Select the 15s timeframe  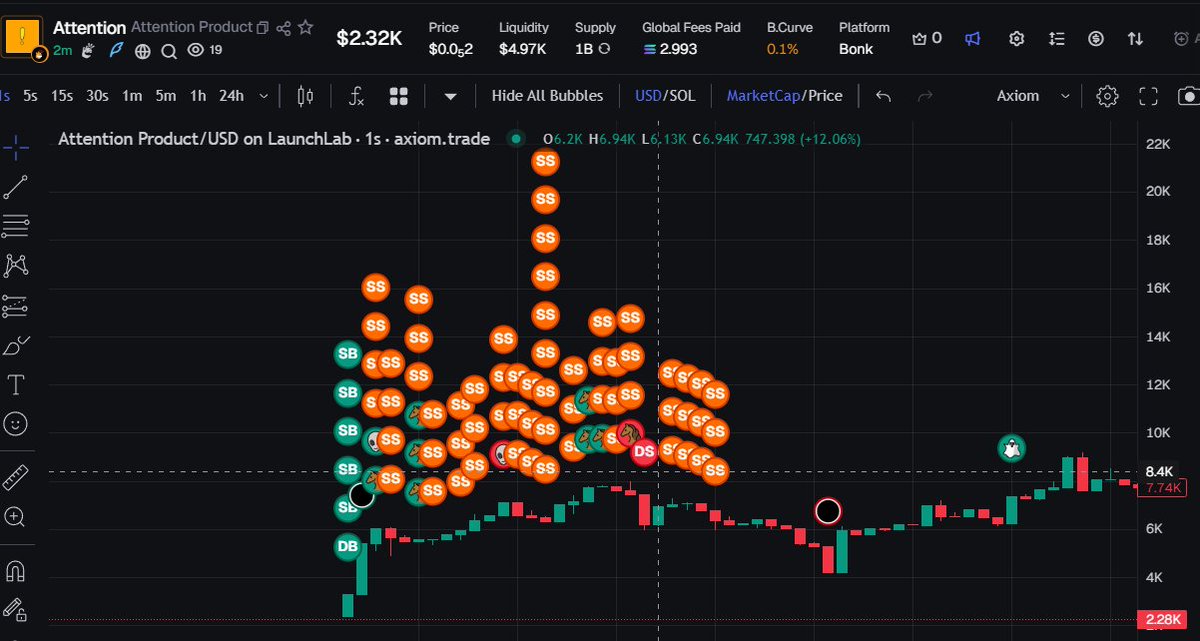(x=62, y=96)
